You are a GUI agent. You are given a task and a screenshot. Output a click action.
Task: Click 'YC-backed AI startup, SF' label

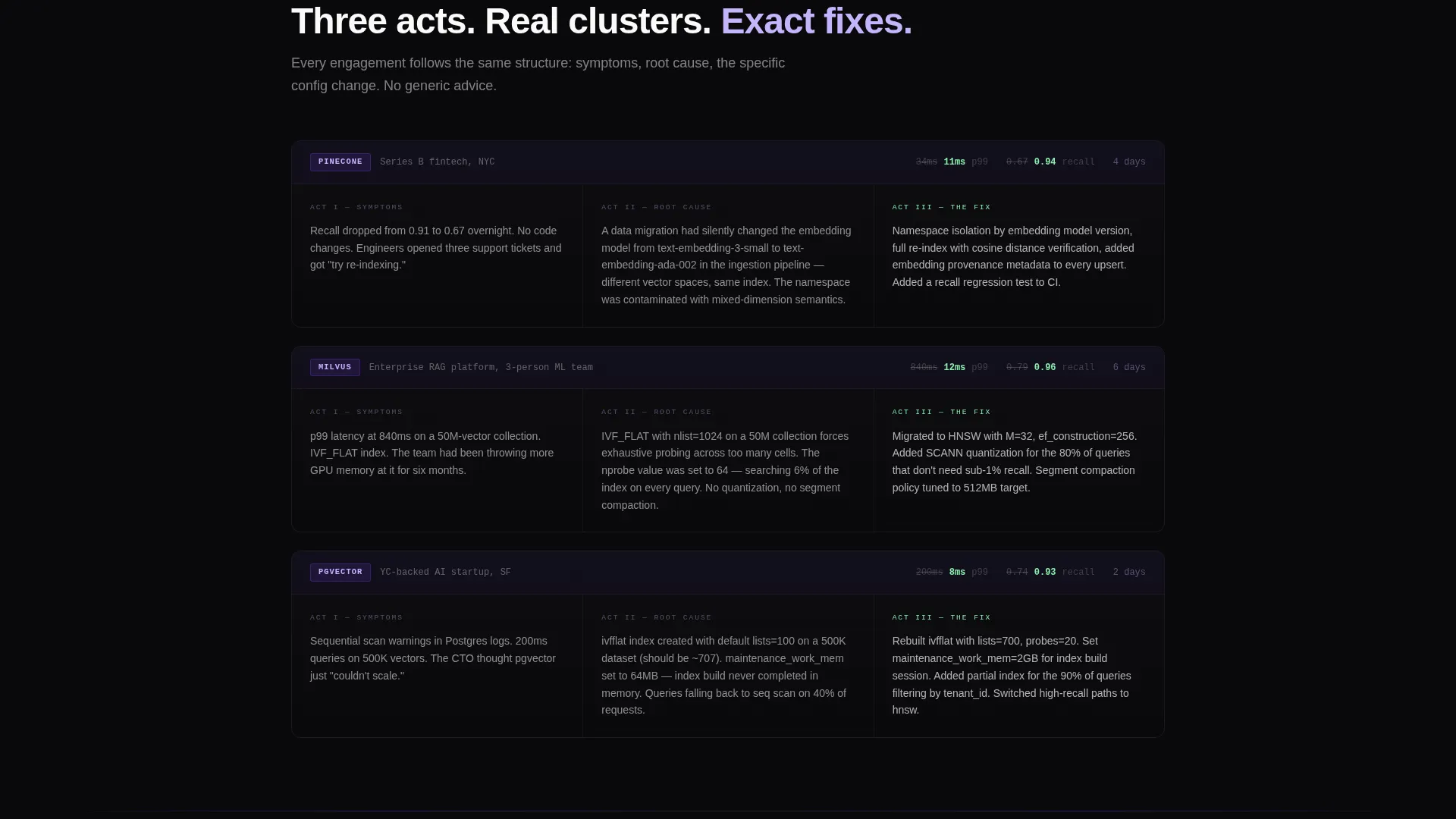445,573
